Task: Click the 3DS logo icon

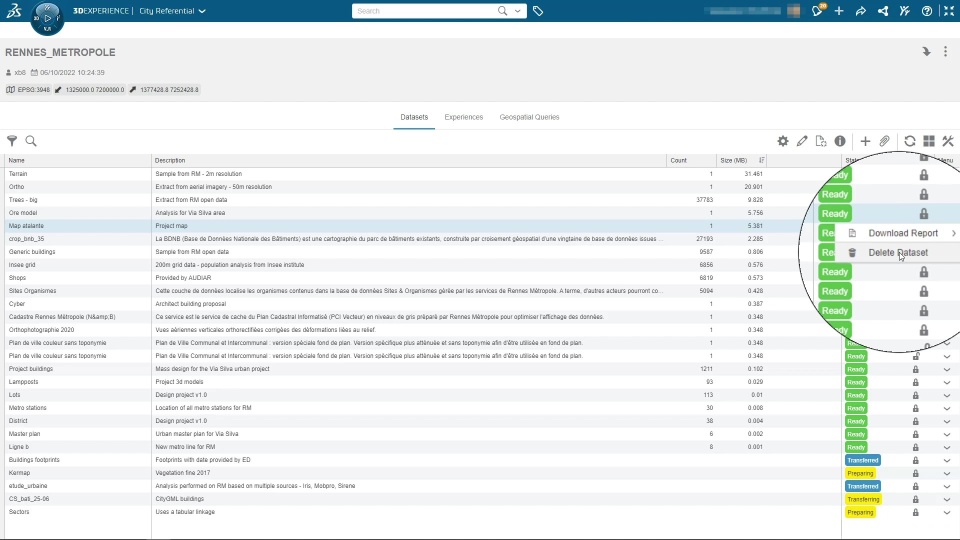Action: coord(14,10)
